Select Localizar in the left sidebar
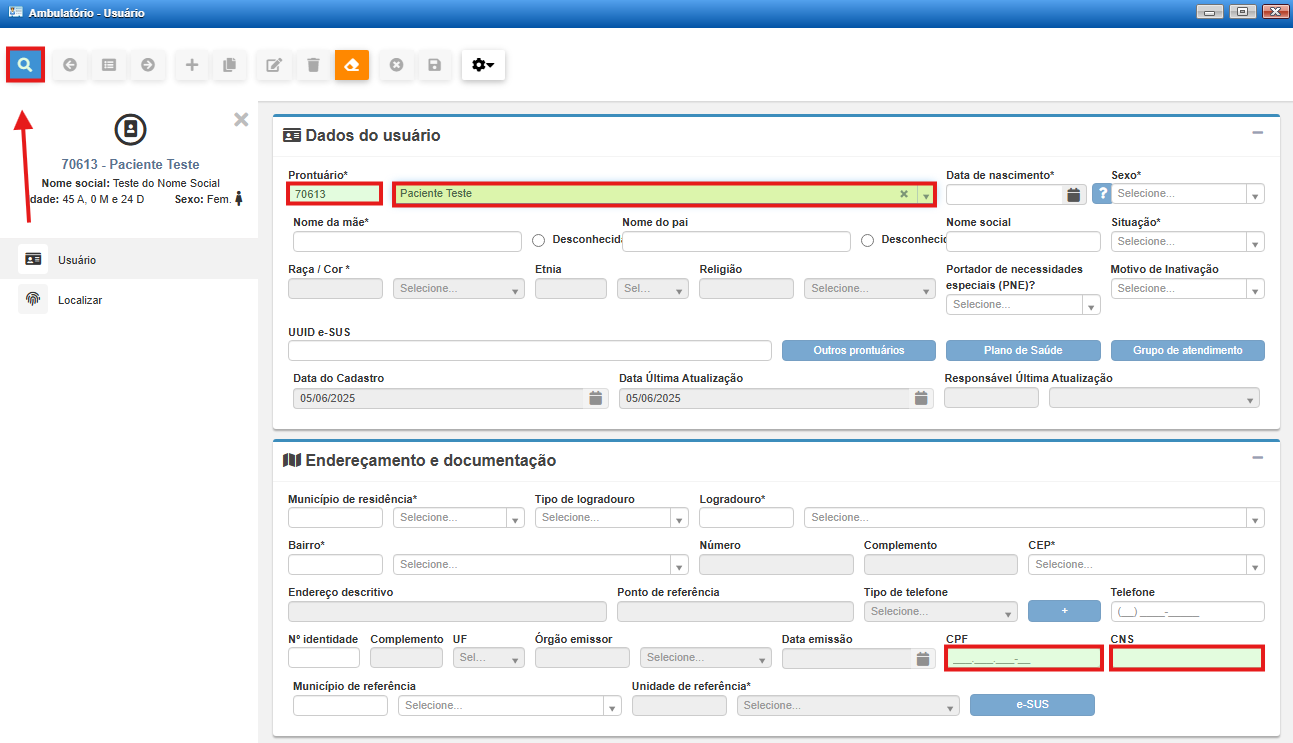 pyautogui.click(x=80, y=300)
